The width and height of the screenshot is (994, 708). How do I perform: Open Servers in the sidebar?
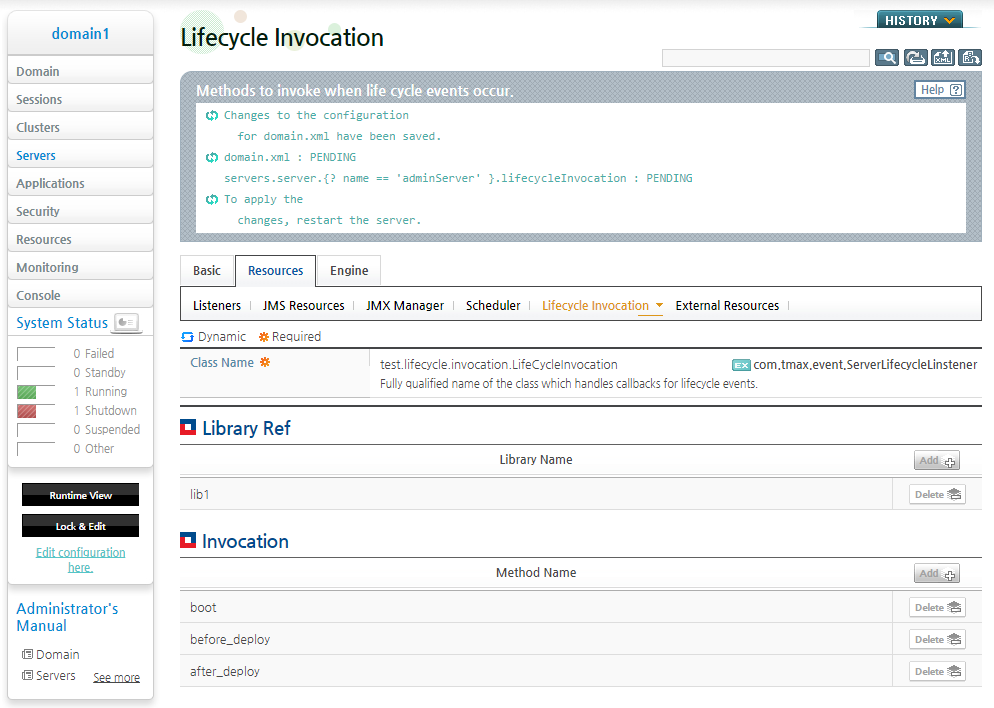pyautogui.click(x=81, y=155)
